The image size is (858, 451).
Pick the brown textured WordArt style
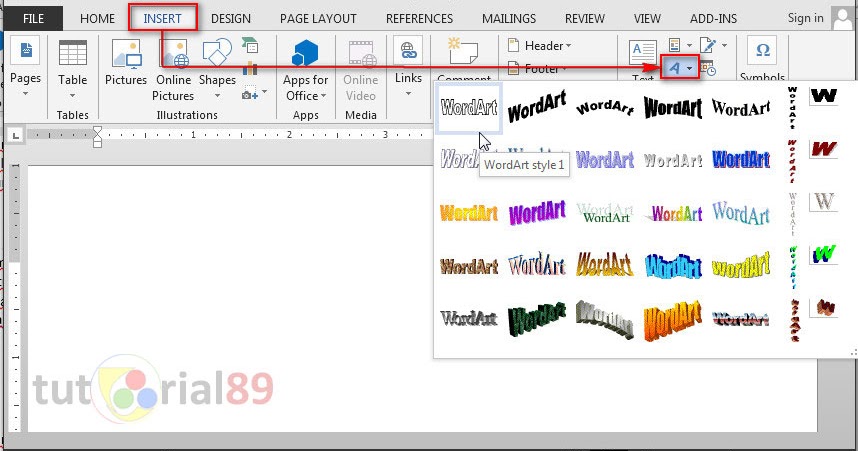[469, 267]
